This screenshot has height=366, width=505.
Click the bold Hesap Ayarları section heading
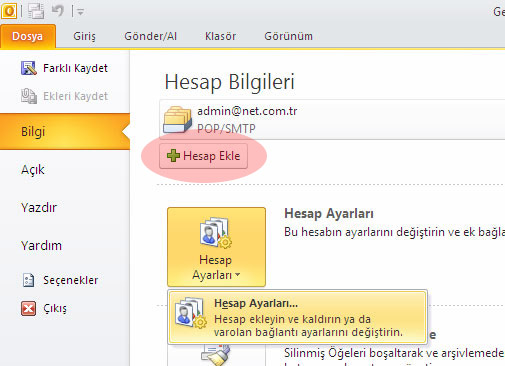(329, 214)
